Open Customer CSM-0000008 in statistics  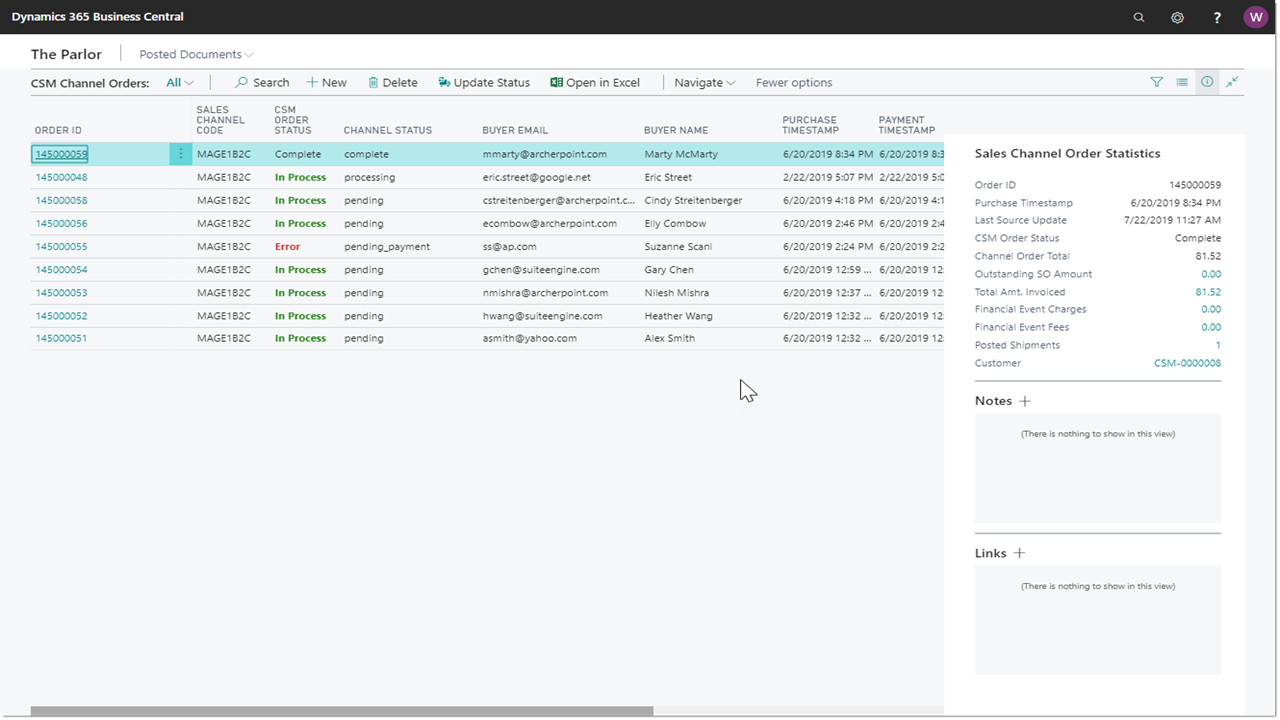(1187, 363)
